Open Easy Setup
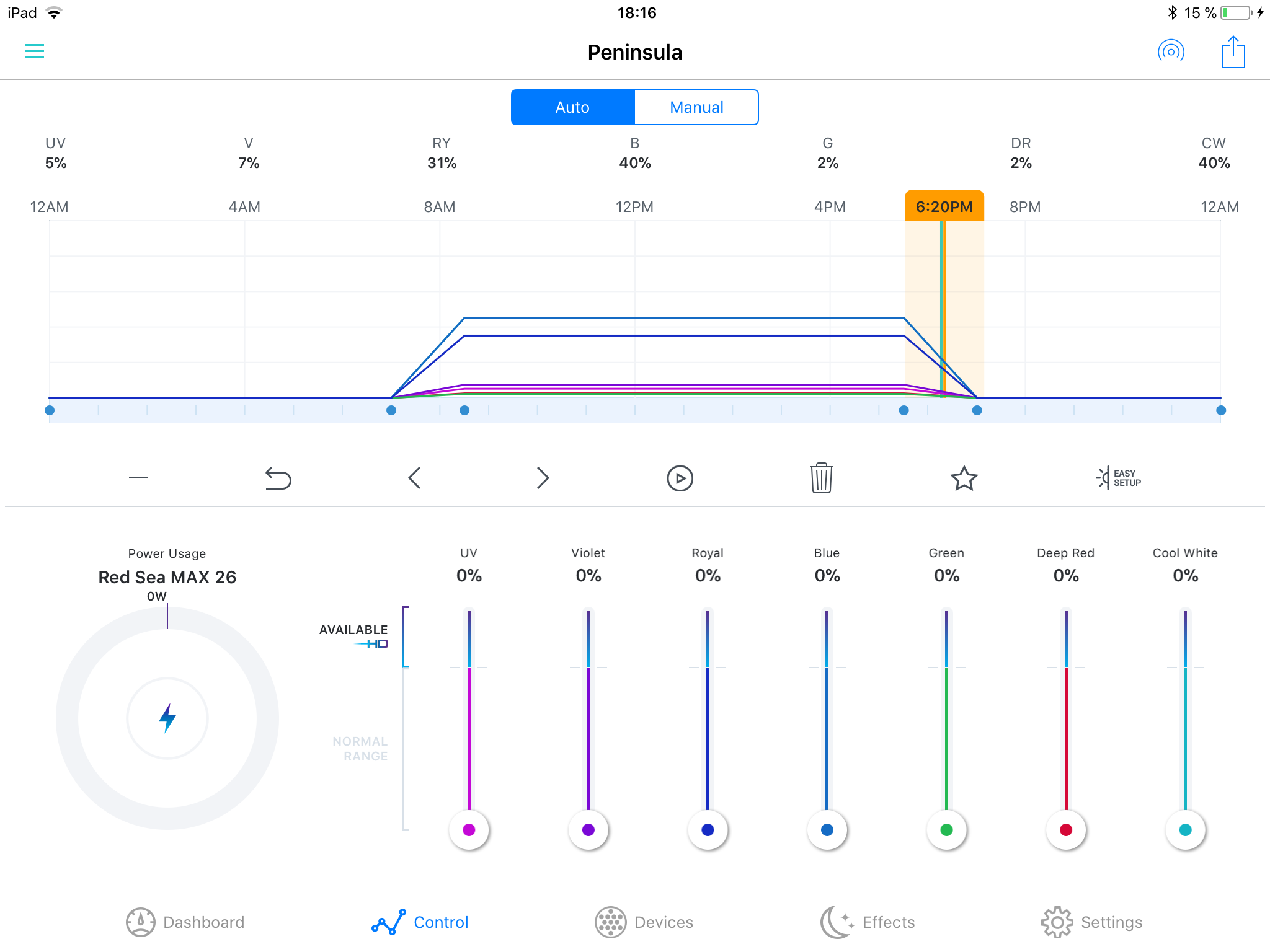The height and width of the screenshot is (952, 1270). [1119, 478]
